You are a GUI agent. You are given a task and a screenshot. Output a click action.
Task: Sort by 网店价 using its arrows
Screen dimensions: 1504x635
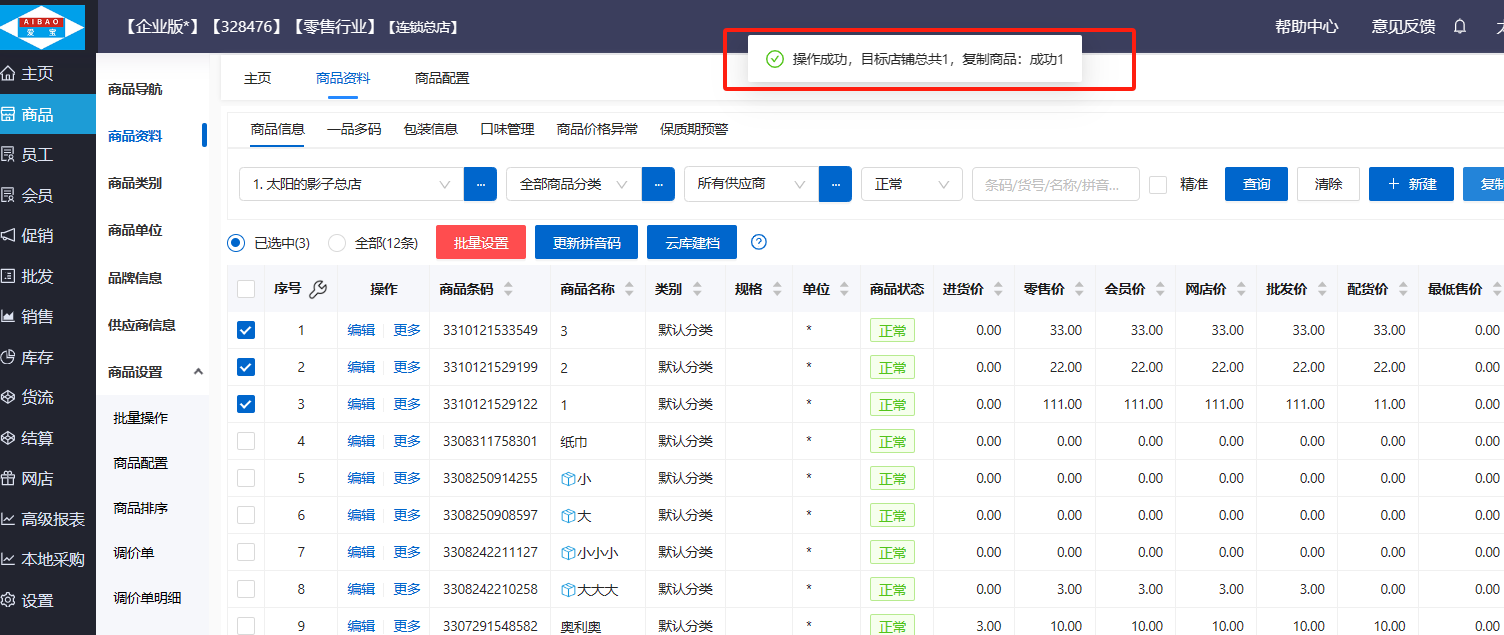point(1240,289)
